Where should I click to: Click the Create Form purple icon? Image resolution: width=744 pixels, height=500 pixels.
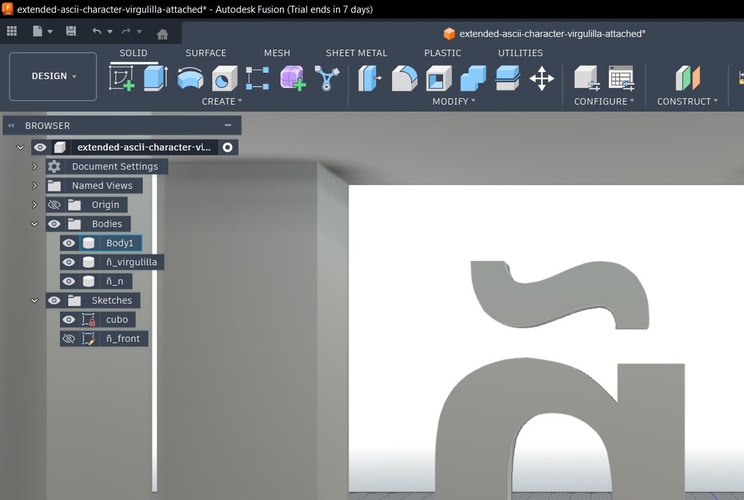coord(292,78)
